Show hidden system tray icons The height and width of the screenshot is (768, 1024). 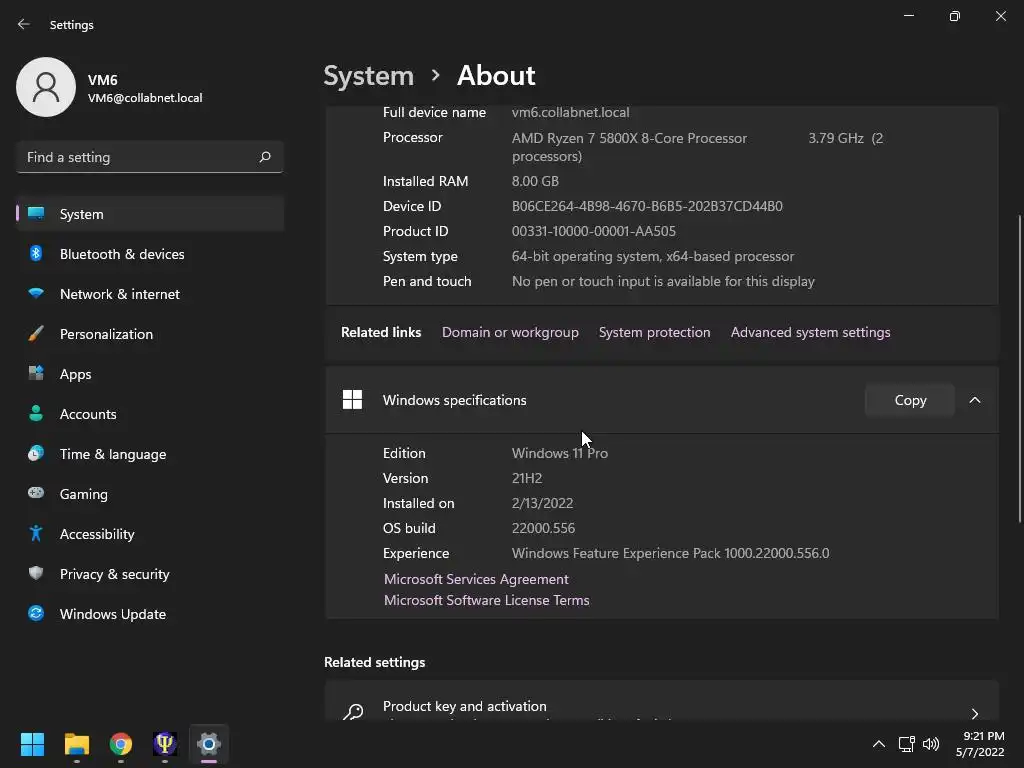[x=879, y=744]
